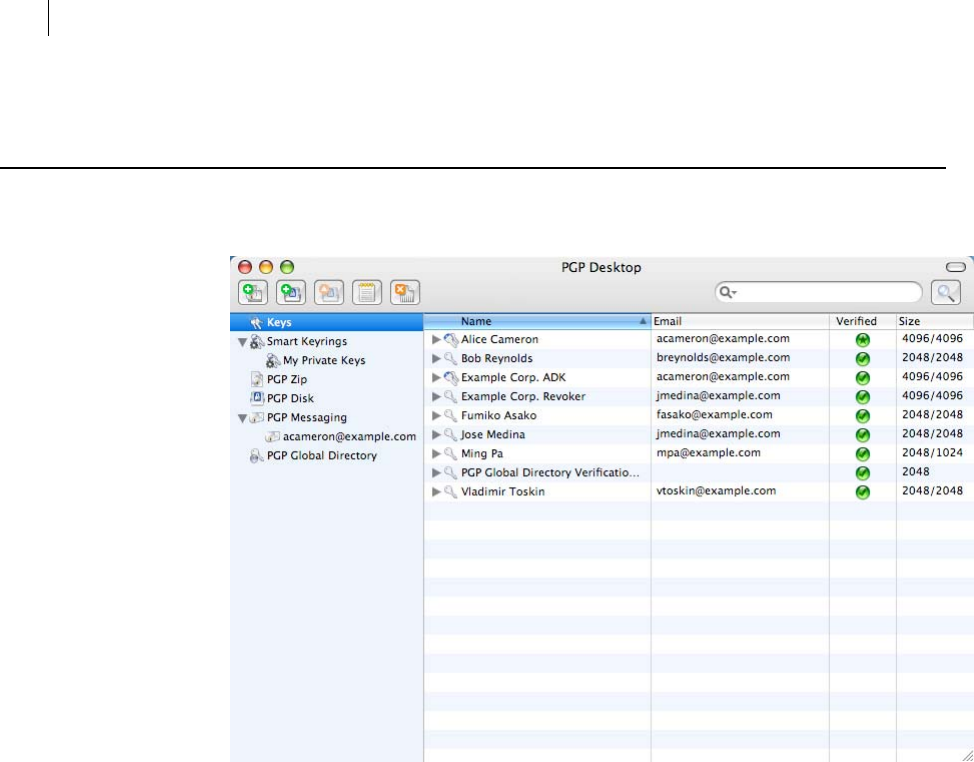The height and width of the screenshot is (762, 974).
Task: Click PGP Global Directory Verification verified icon
Action: point(862,473)
